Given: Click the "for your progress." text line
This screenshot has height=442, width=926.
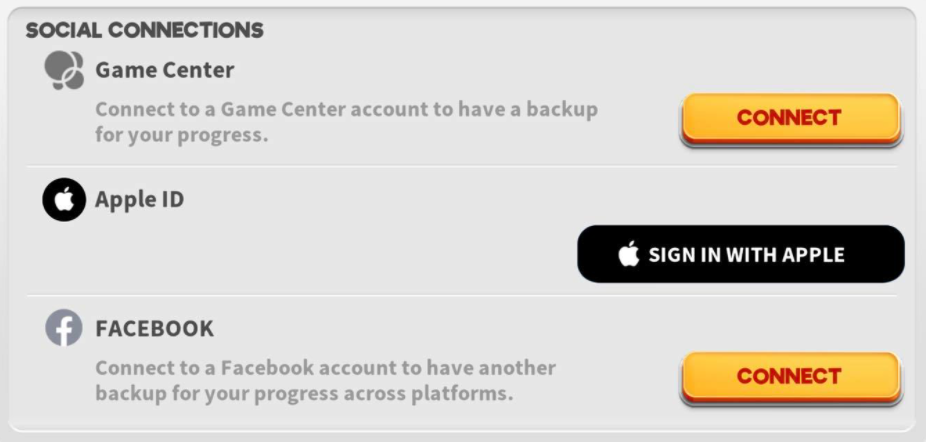Looking at the screenshot, I should [182, 135].
